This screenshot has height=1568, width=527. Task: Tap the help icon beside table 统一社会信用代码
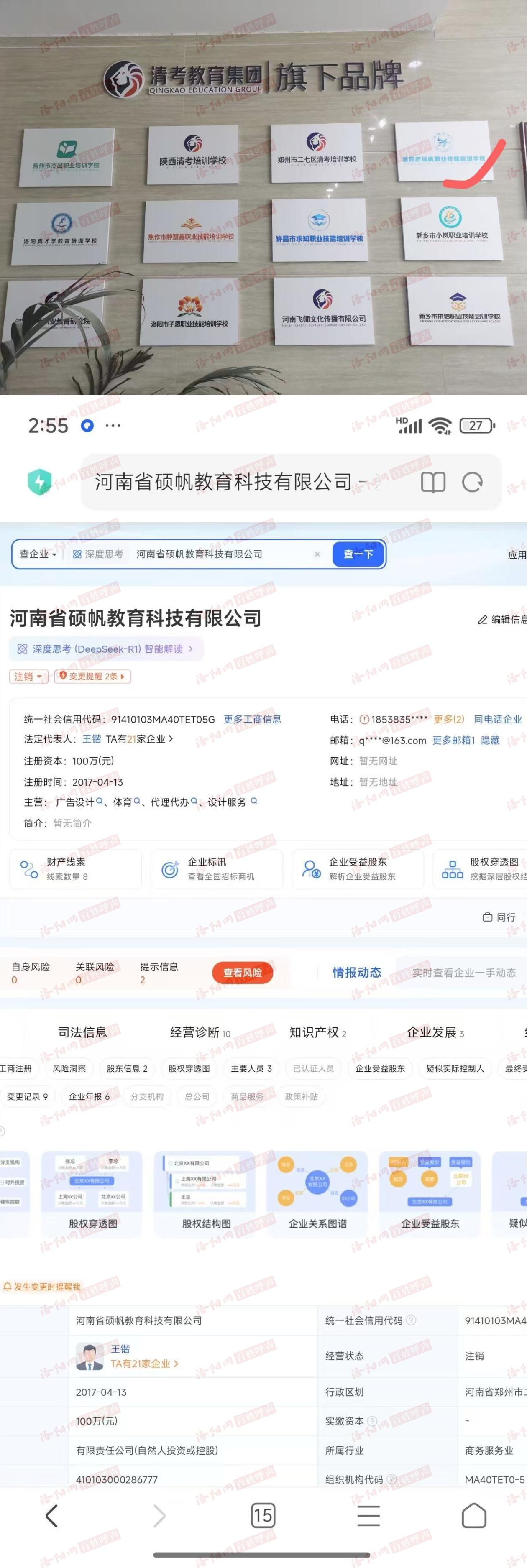click(411, 1320)
